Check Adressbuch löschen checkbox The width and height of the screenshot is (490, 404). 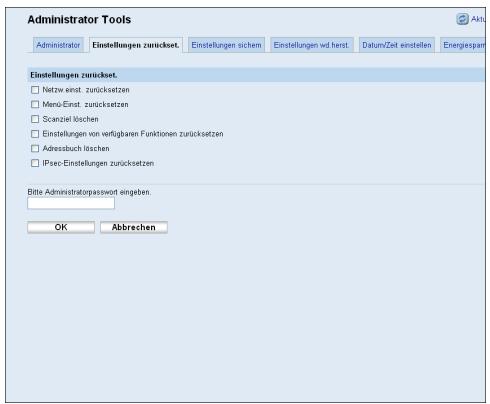(x=35, y=149)
